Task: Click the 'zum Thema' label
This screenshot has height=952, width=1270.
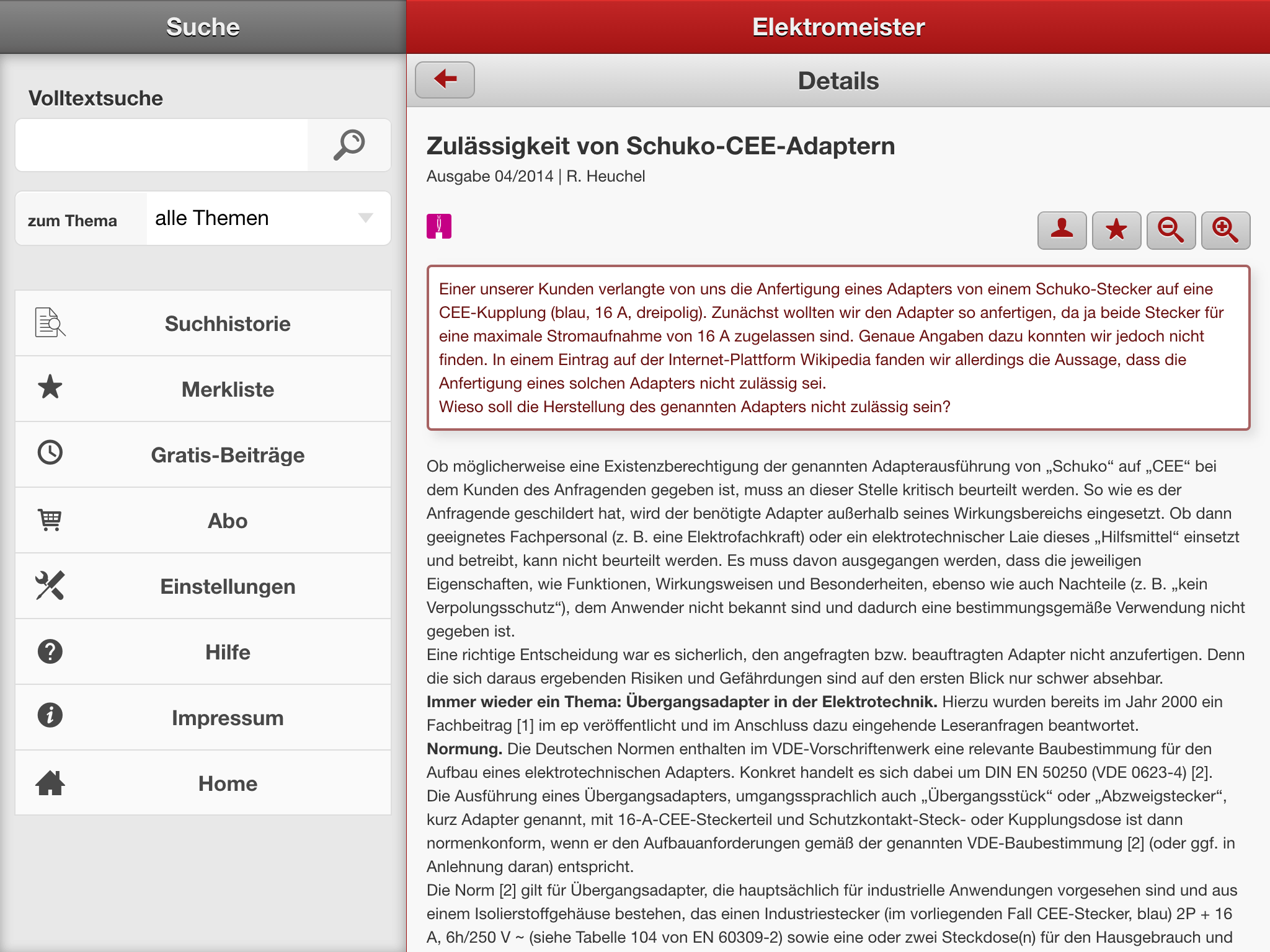Action: [73, 221]
